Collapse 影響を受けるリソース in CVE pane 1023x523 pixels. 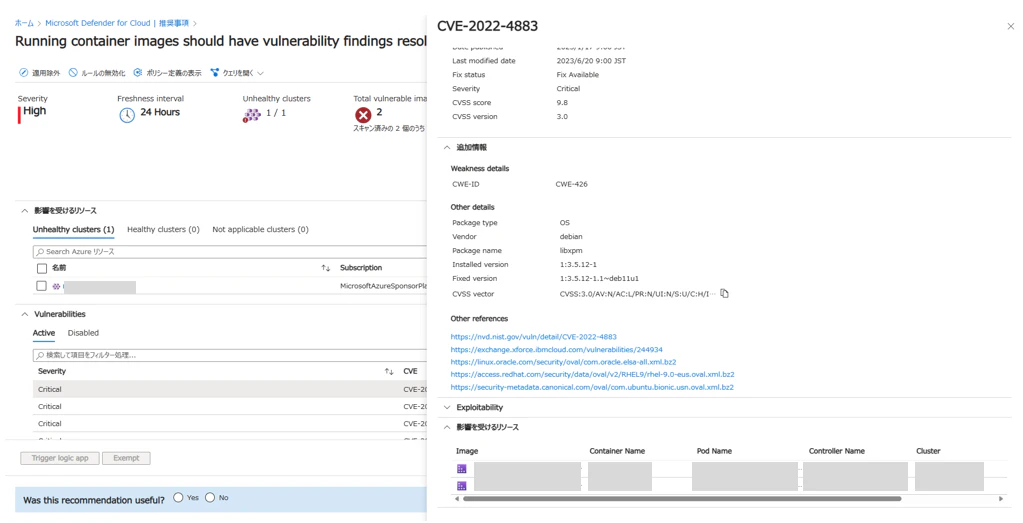[x=447, y=427]
